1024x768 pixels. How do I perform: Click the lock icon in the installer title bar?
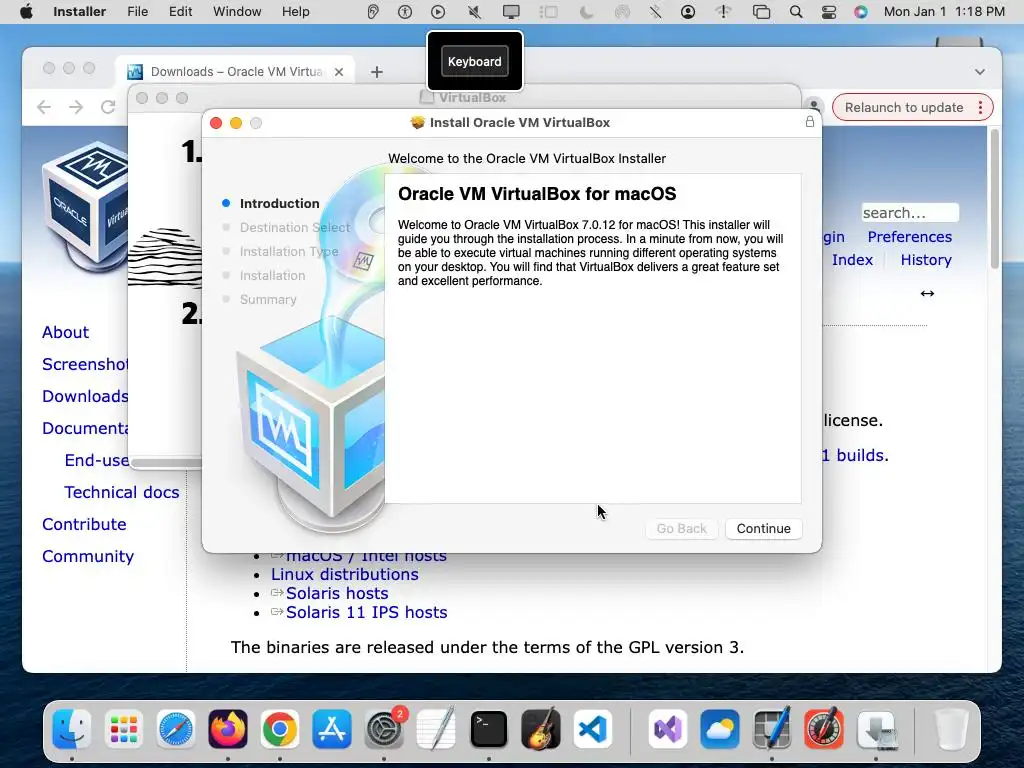click(x=810, y=121)
